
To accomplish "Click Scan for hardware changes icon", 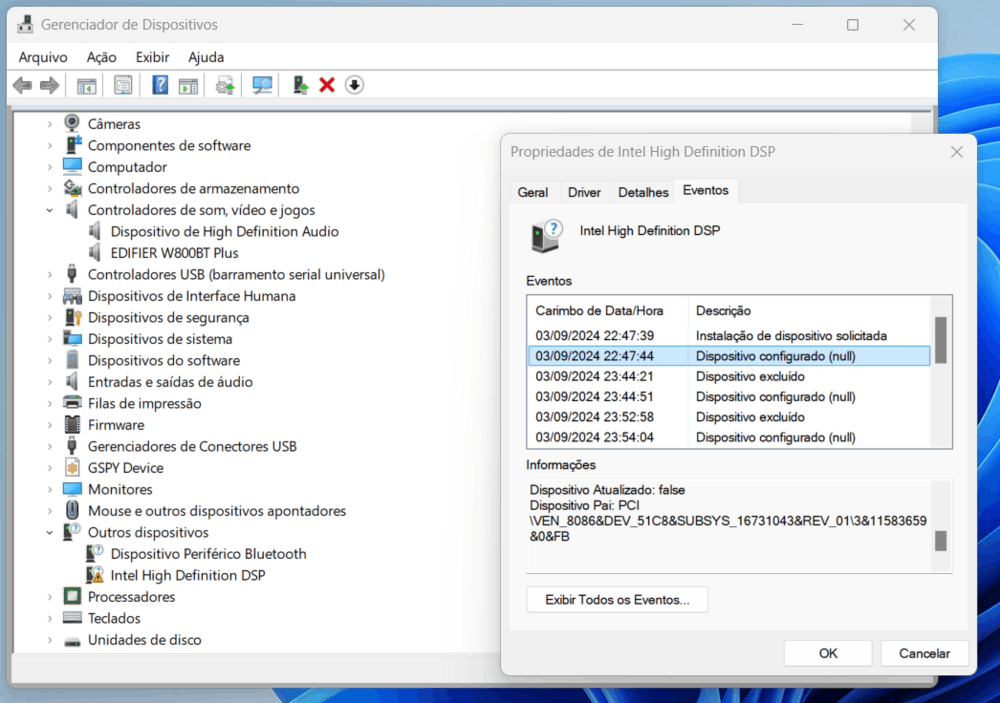I will [260, 84].
